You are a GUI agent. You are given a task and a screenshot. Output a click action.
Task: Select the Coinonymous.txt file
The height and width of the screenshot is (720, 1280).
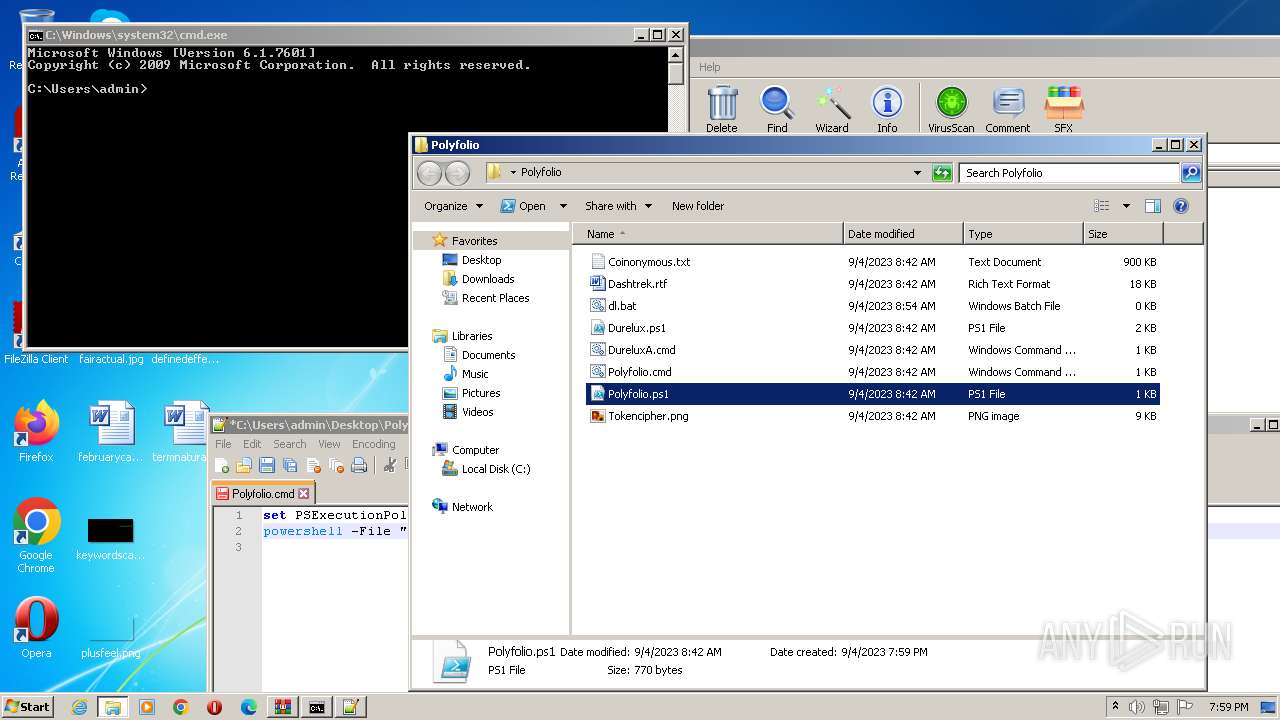pos(873,262)
